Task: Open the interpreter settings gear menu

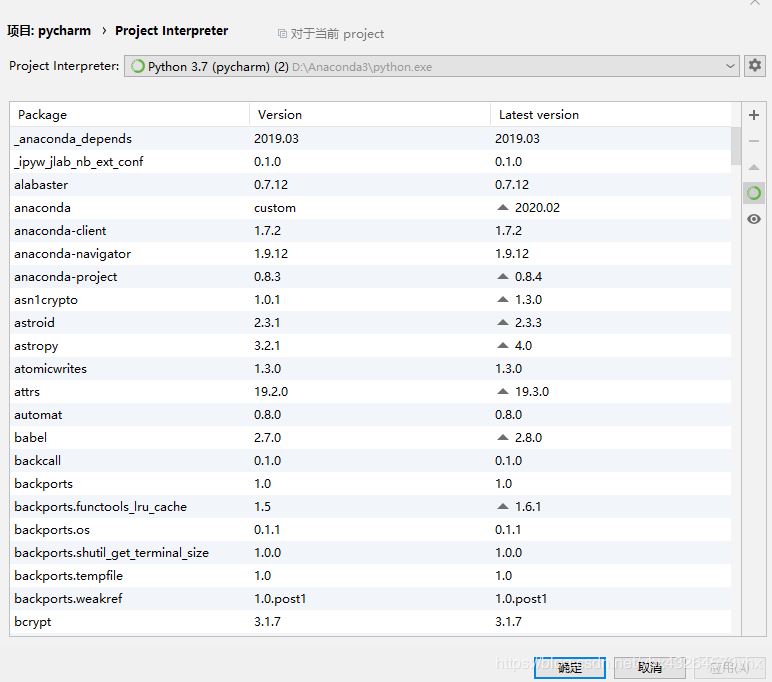Action: pos(755,65)
